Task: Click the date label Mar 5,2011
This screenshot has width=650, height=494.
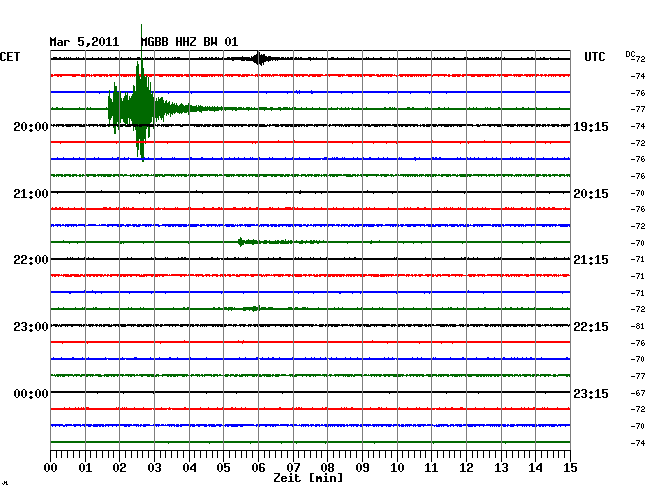Action: point(84,42)
